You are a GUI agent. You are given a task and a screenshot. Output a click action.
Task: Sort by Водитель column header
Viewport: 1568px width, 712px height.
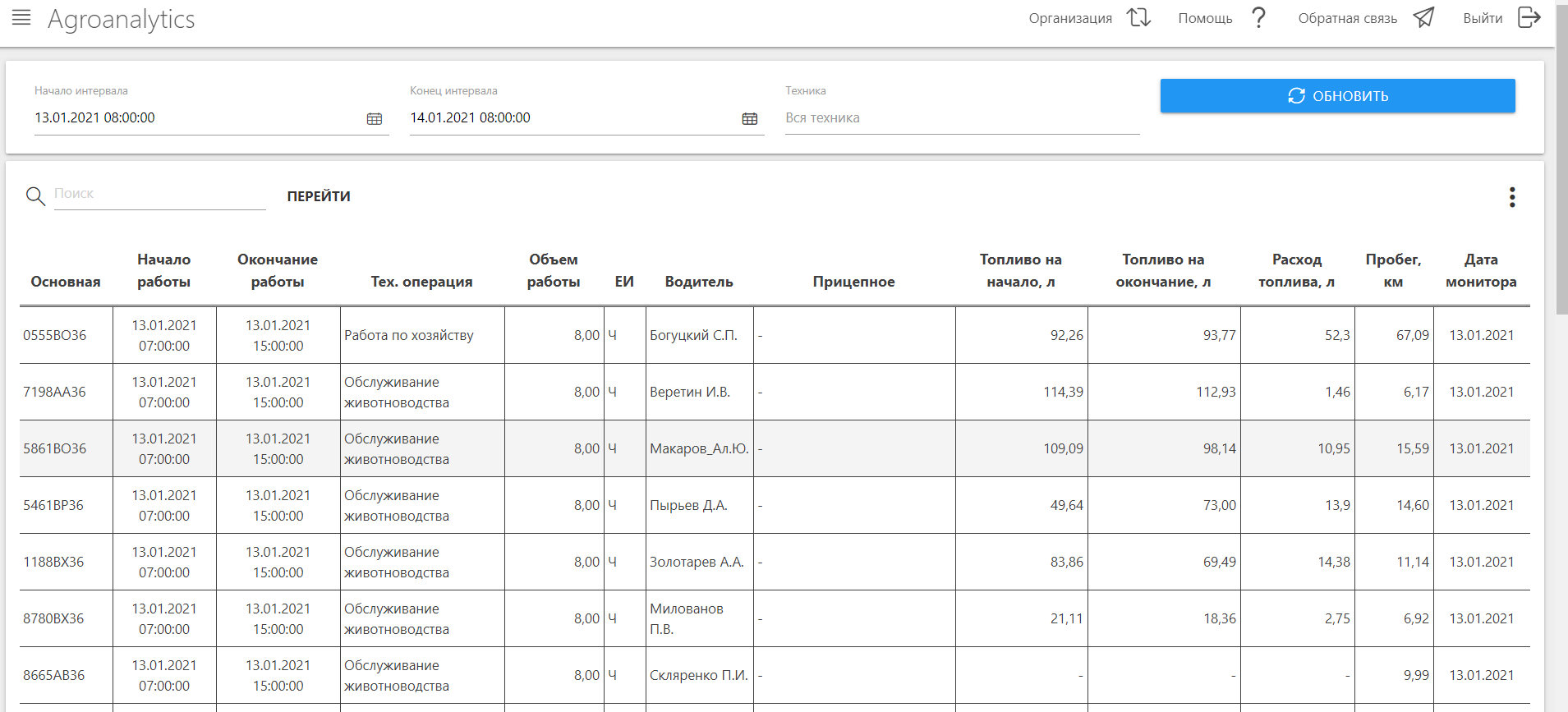click(x=698, y=282)
